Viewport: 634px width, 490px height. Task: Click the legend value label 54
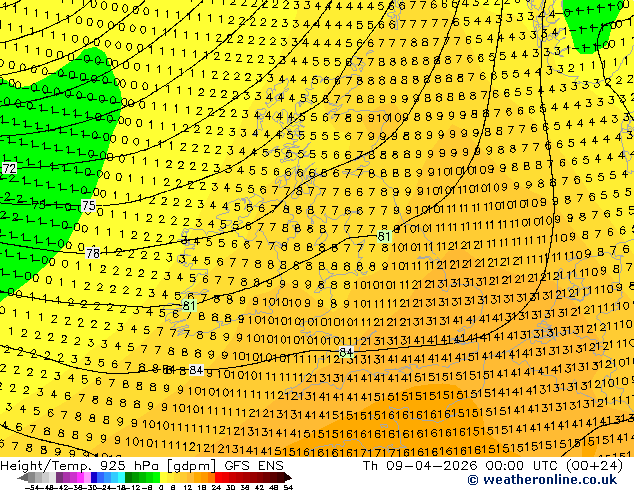pyautogui.click(x=288, y=488)
